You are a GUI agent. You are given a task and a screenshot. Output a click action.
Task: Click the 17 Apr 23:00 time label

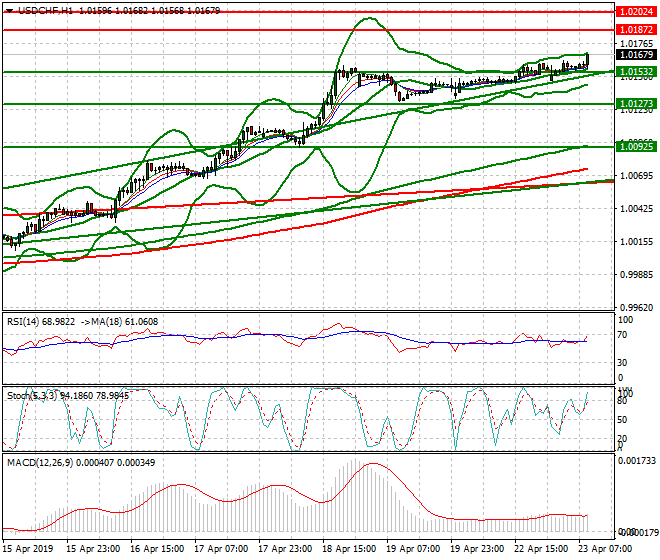pos(285,549)
